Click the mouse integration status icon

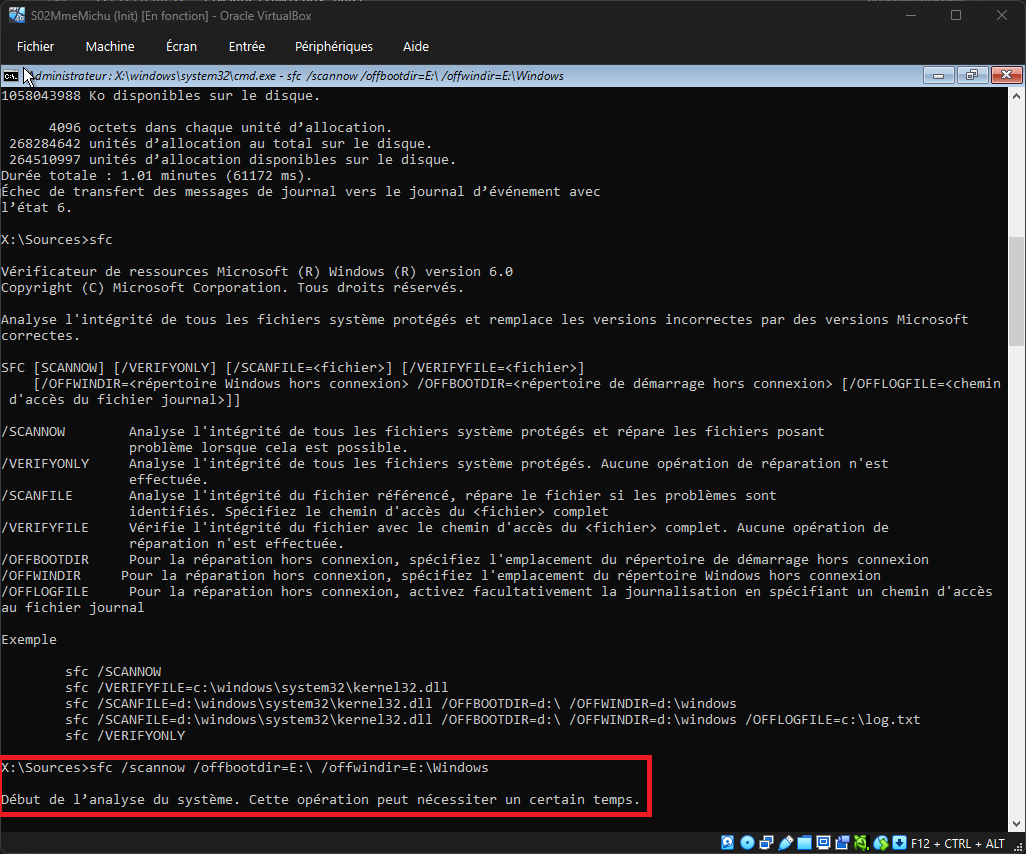[x=881, y=843]
